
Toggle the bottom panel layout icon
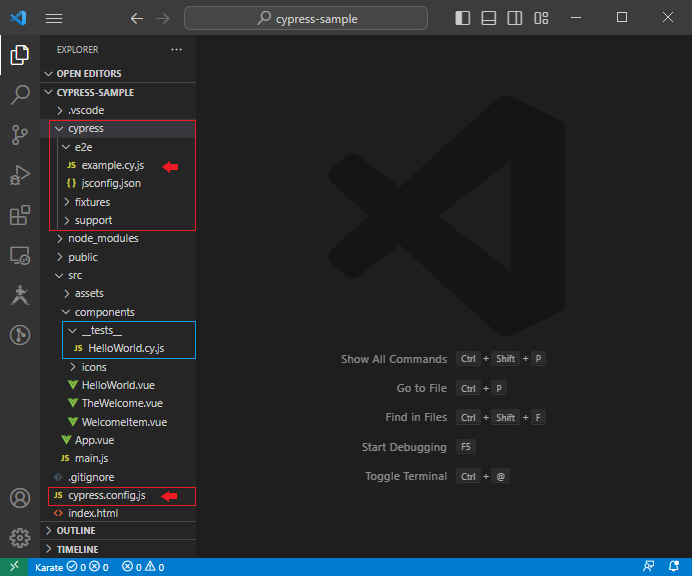click(x=489, y=18)
